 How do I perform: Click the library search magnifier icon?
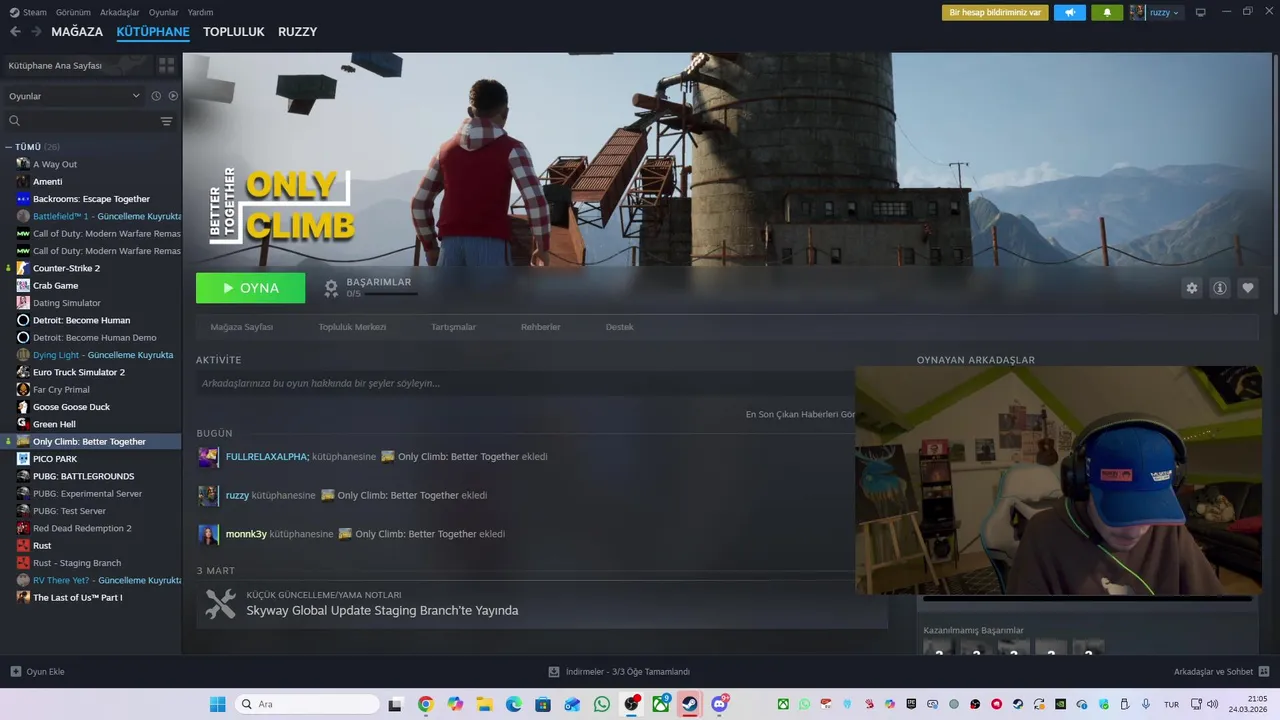pos(15,121)
